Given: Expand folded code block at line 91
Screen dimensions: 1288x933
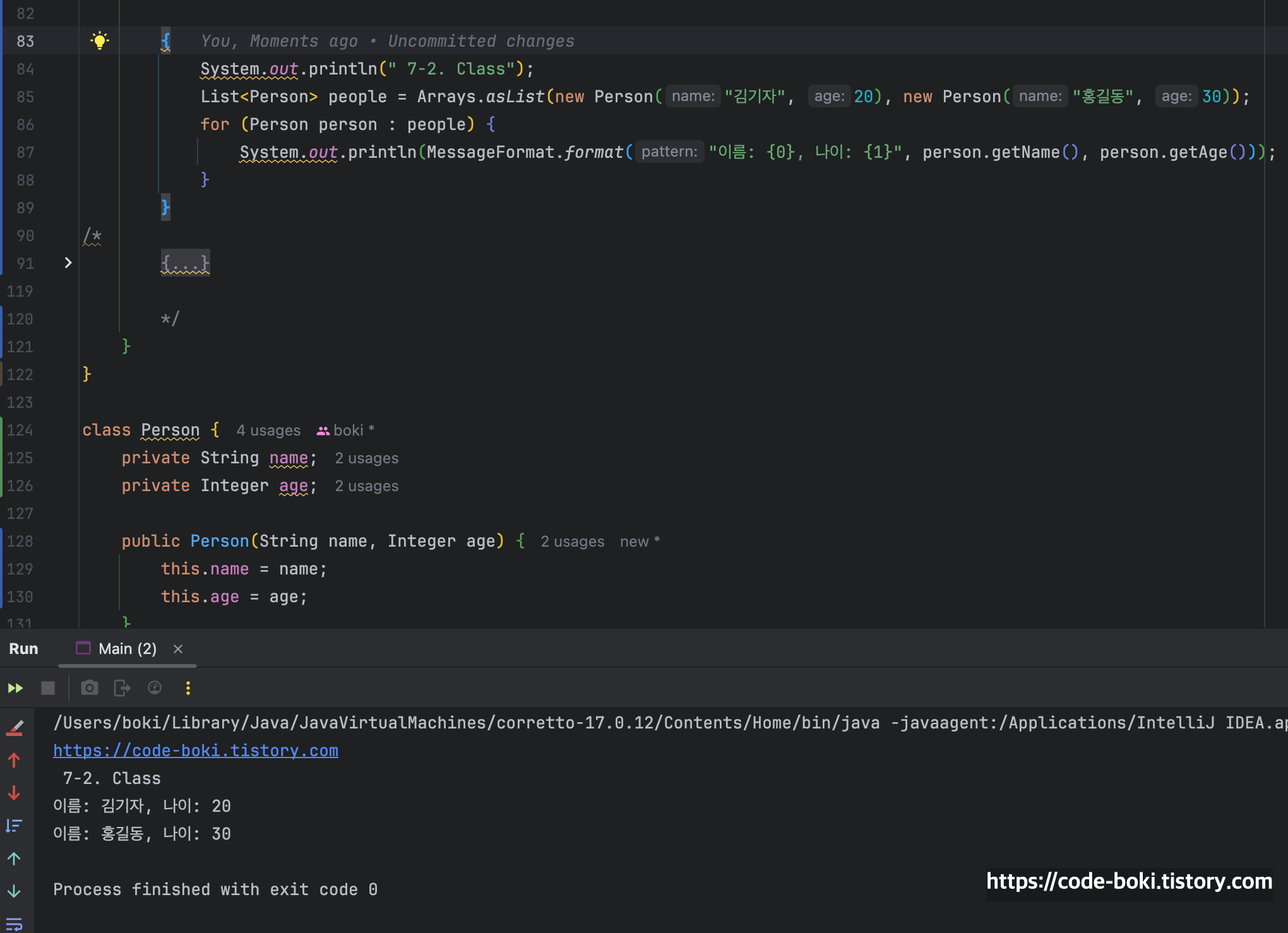Looking at the screenshot, I should coord(68,263).
